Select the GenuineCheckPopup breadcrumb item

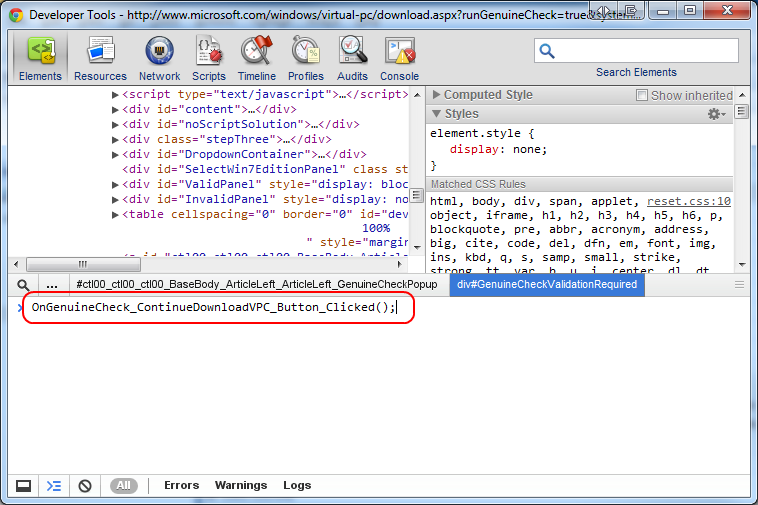[257, 284]
